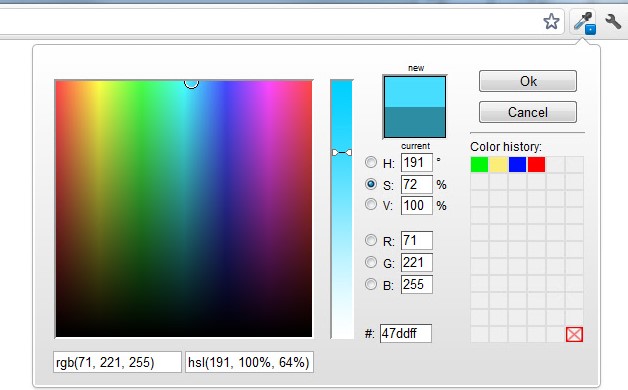Confirm color with Ok button

pyautogui.click(x=528, y=81)
